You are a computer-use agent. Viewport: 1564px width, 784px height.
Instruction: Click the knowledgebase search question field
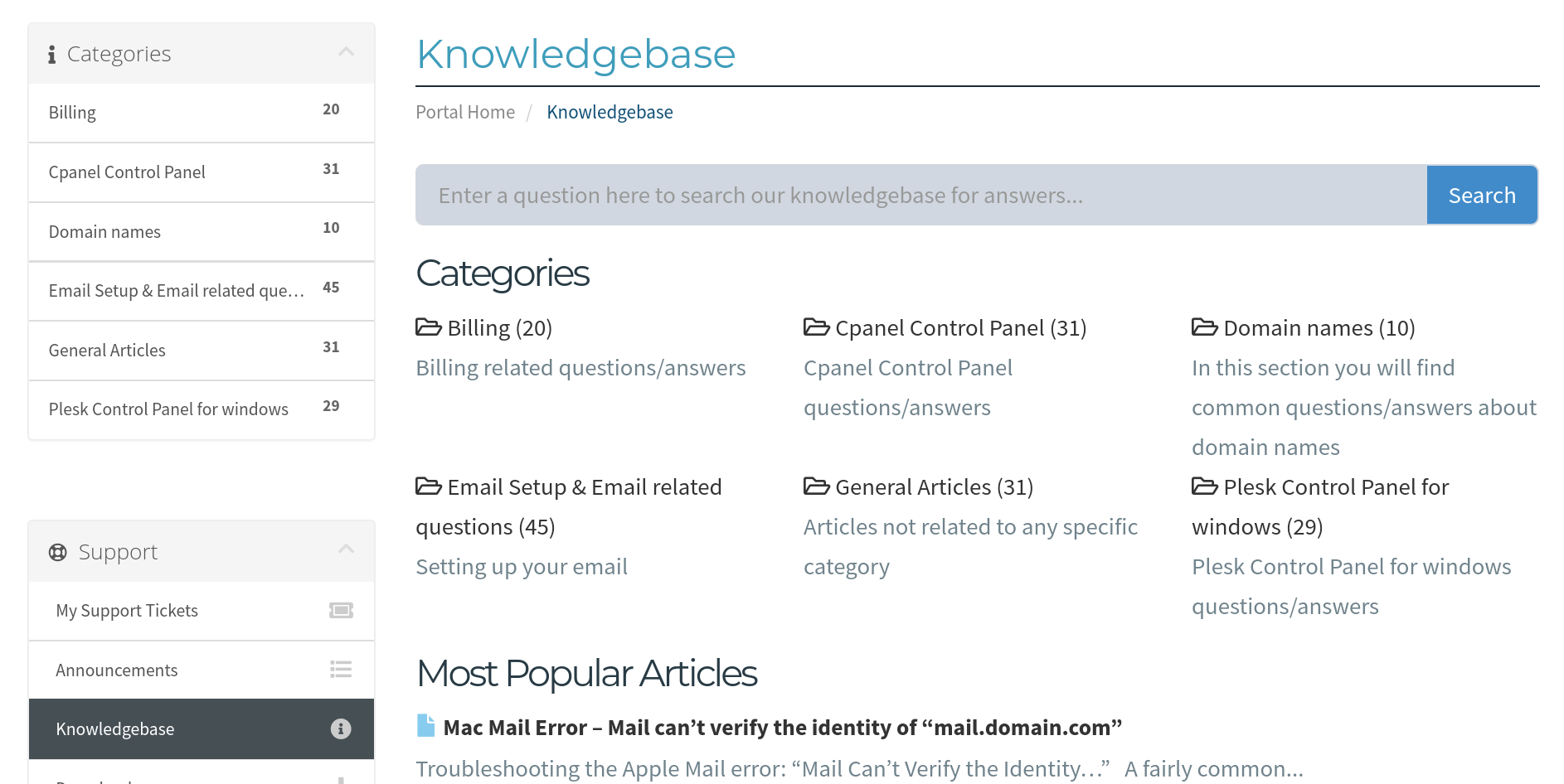click(921, 195)
